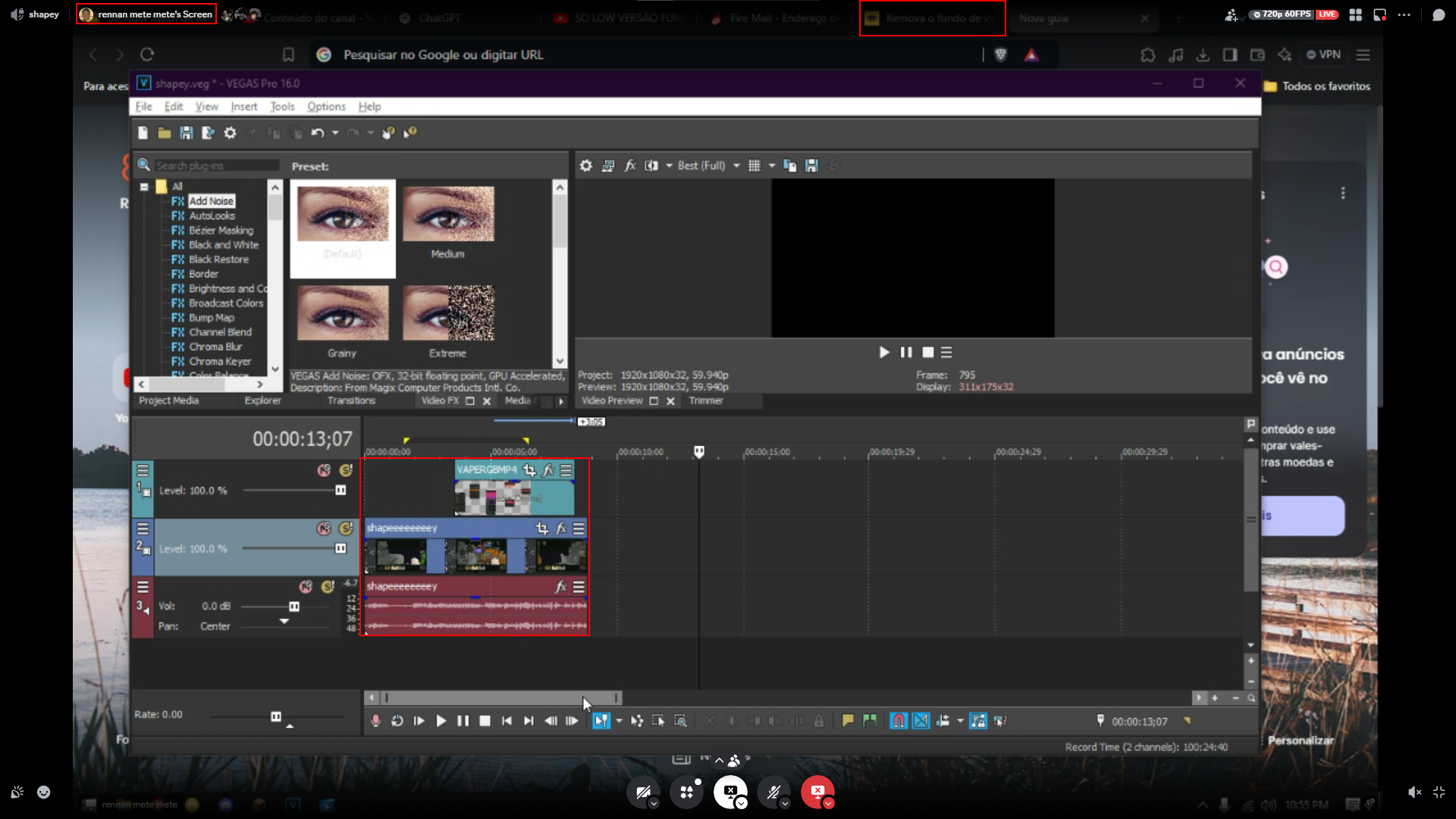The height and width of the screenshot is (819, 1456).
Task: Click track 1 Level slider handle
Action: click(x=340, y=491)
